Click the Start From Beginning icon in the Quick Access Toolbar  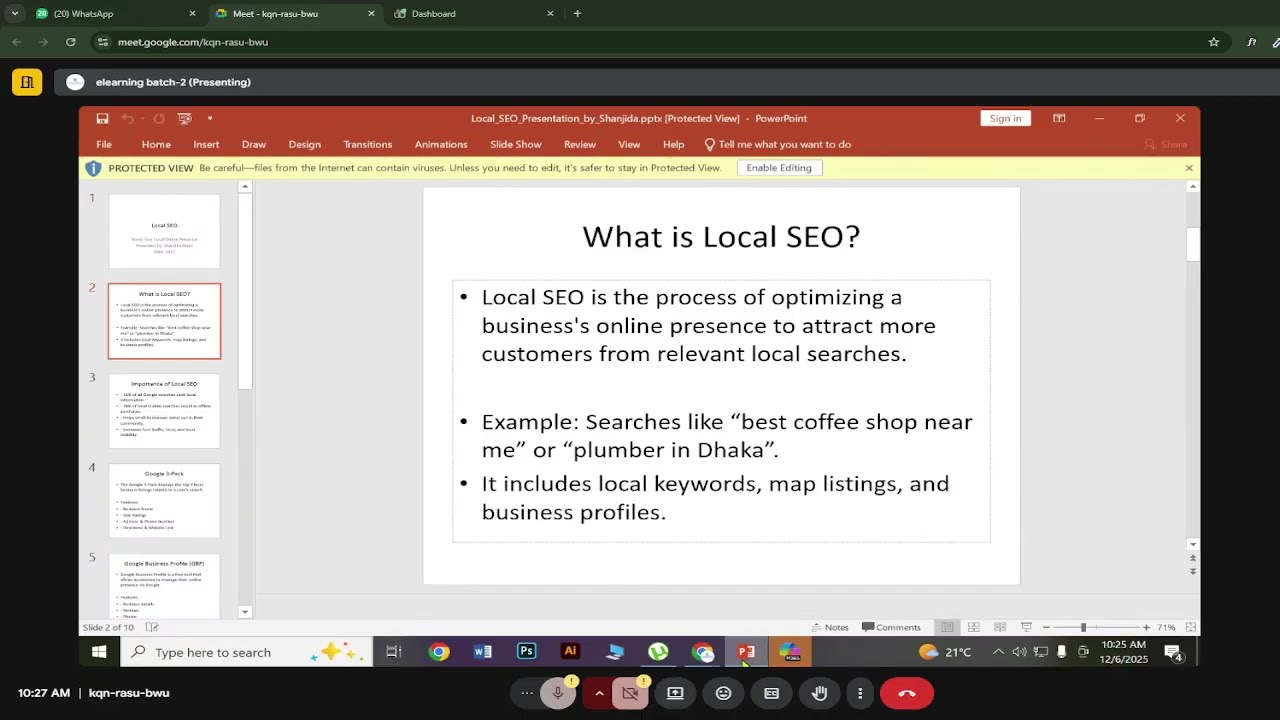184,118
